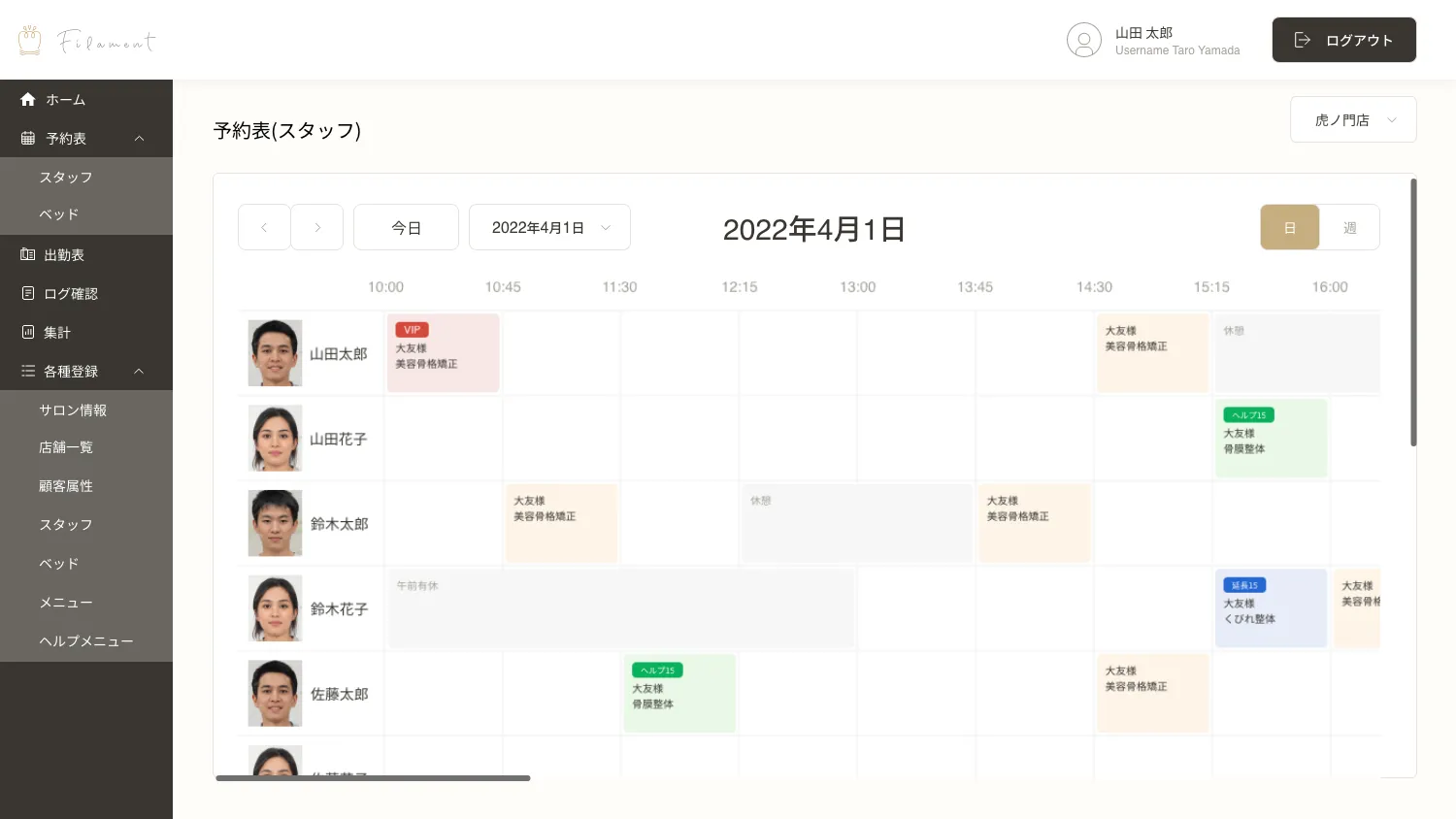Click the 集計 summary icon
Image resolution: width=1456 pixels, height=819 pixels.
[x=28, y=332]
